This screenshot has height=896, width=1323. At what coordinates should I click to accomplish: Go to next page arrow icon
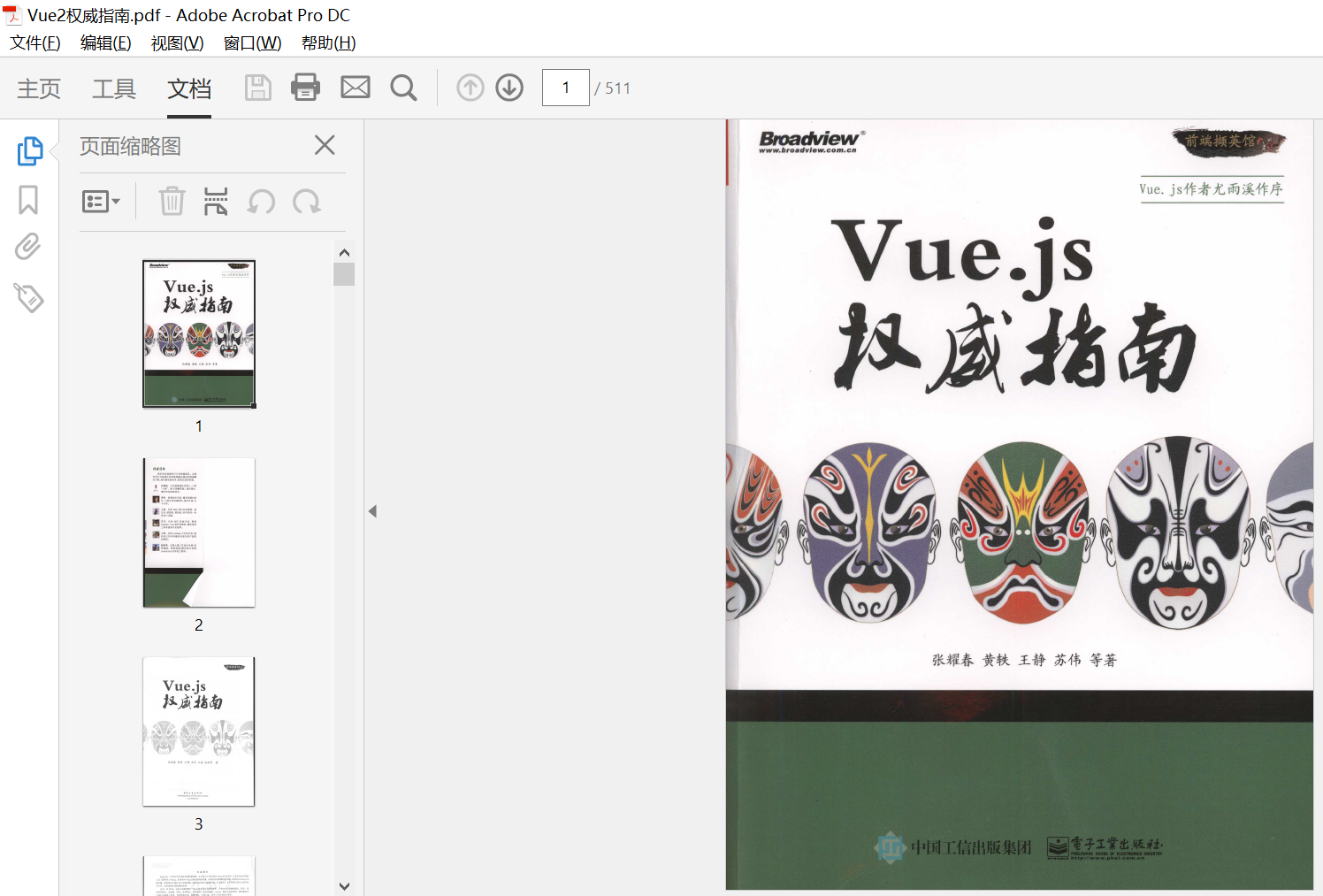click(509, 88)
